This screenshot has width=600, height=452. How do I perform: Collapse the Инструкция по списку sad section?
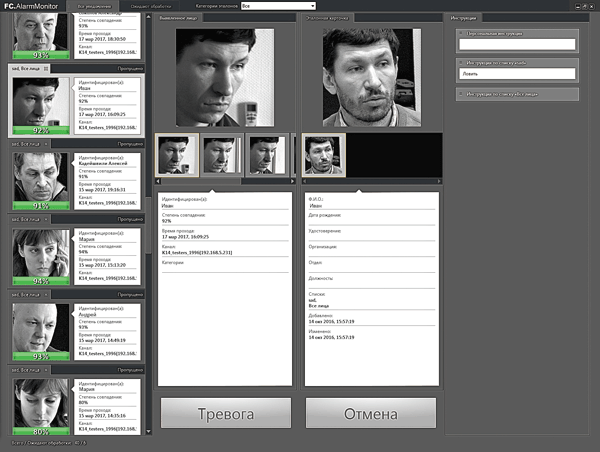point(461,63)
